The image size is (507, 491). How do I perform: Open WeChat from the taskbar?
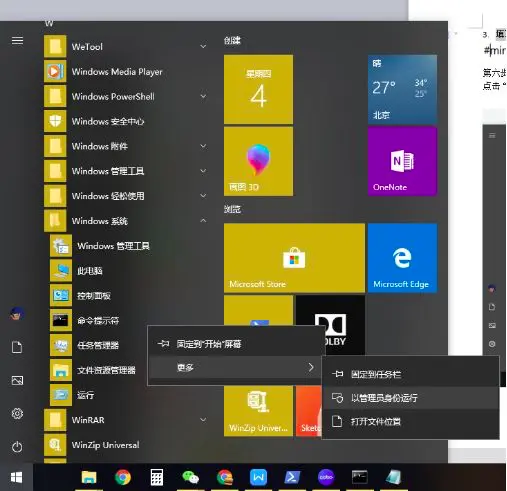pos(191,477)
